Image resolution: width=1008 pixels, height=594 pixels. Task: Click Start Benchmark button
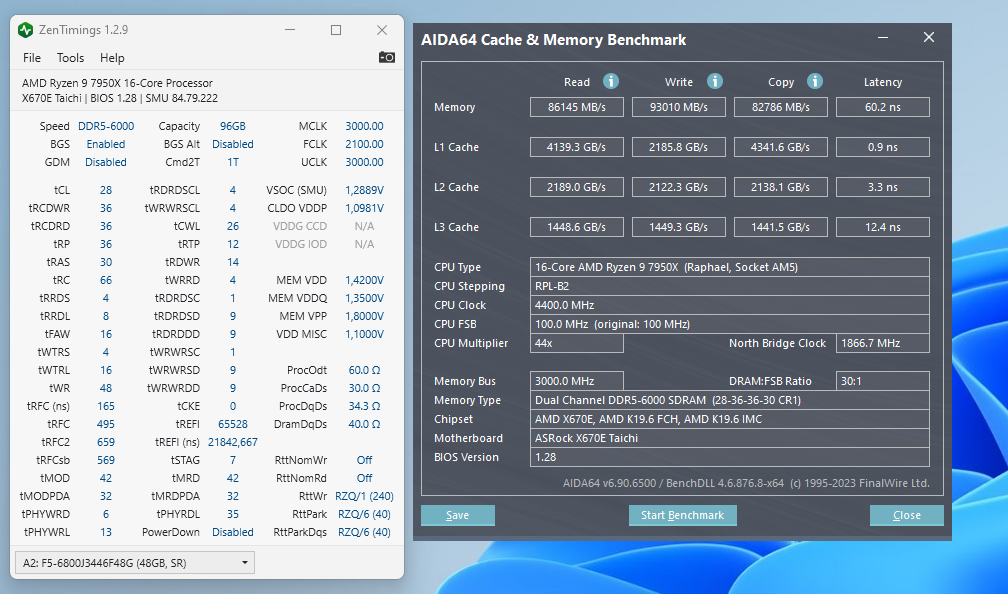pos(682,515)
